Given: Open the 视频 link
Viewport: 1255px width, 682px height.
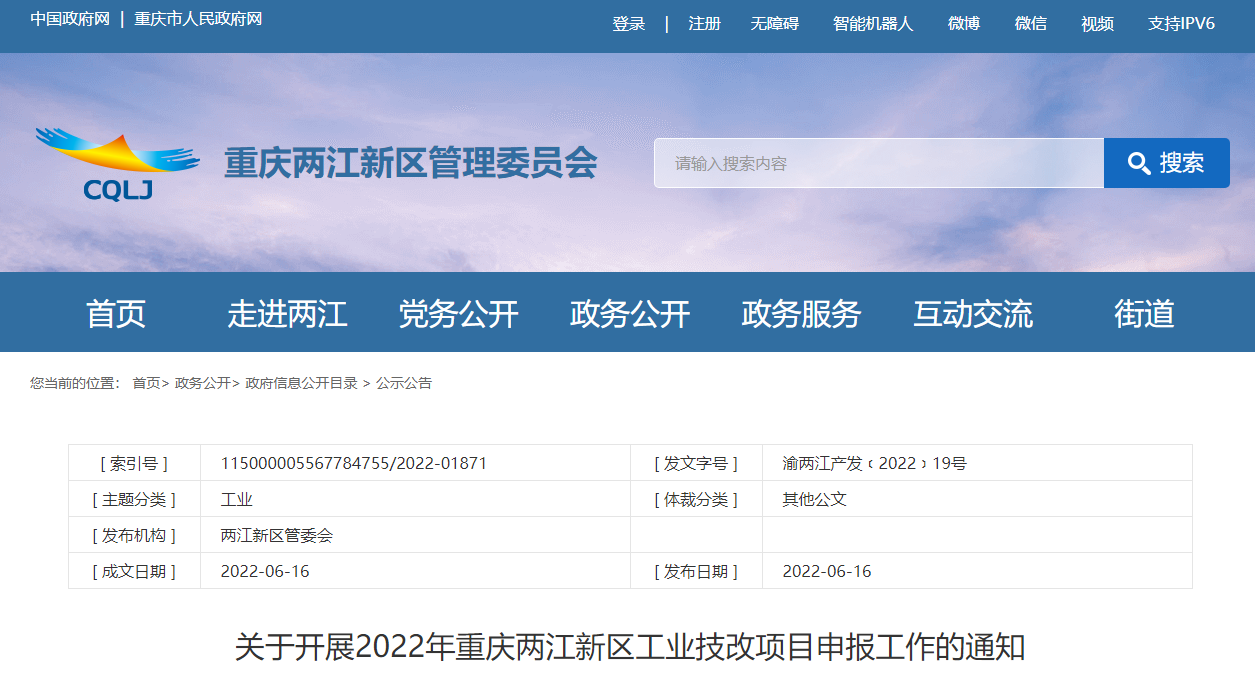Looking at the screenshot, I should pyautogui.click(x=1097, y=24).
